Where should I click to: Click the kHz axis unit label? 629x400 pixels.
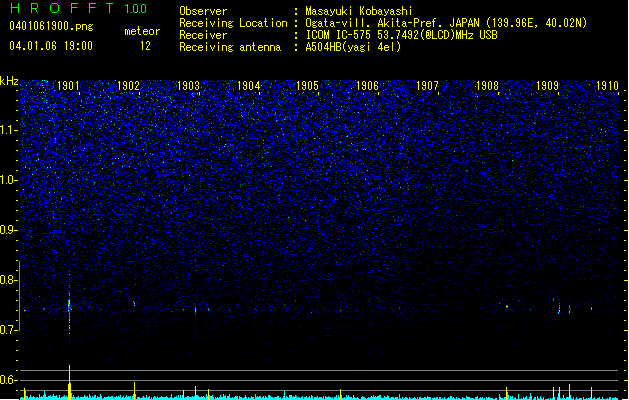9,81
